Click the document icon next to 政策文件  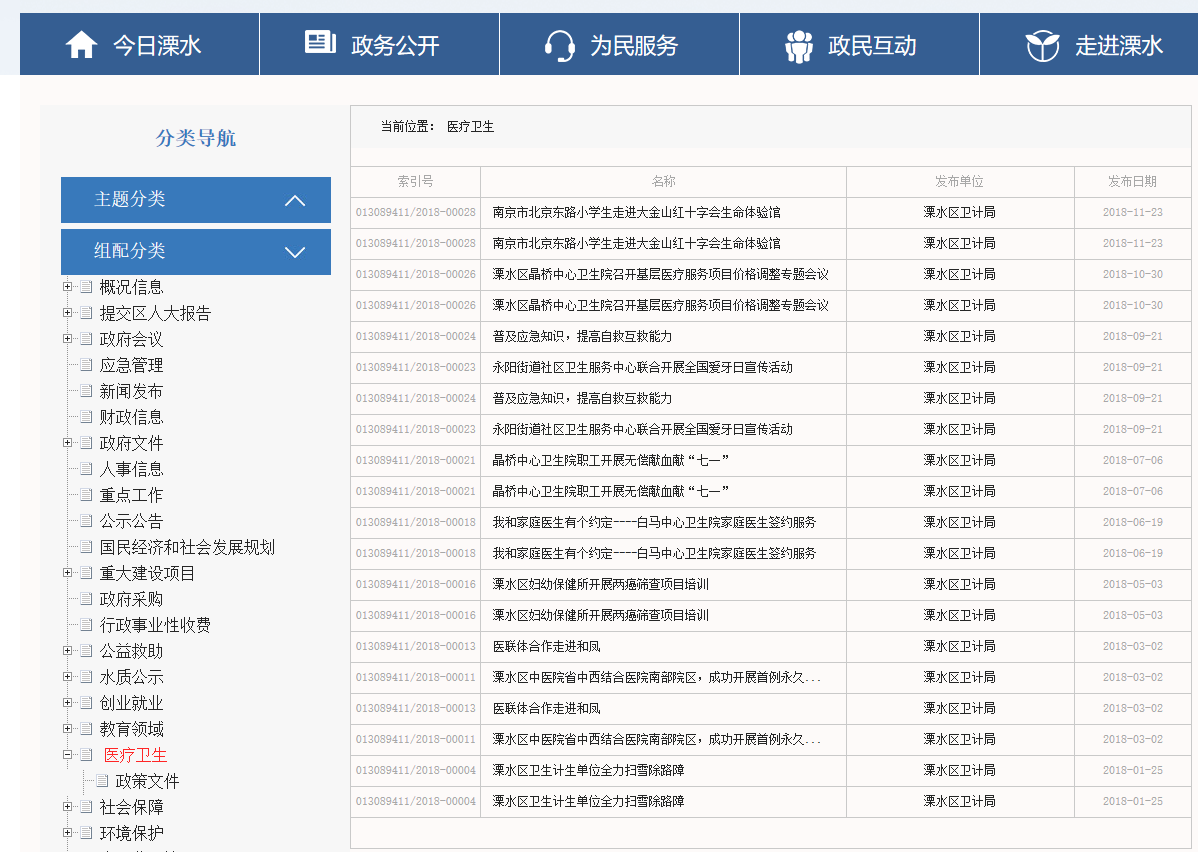[x=102, y=782]
